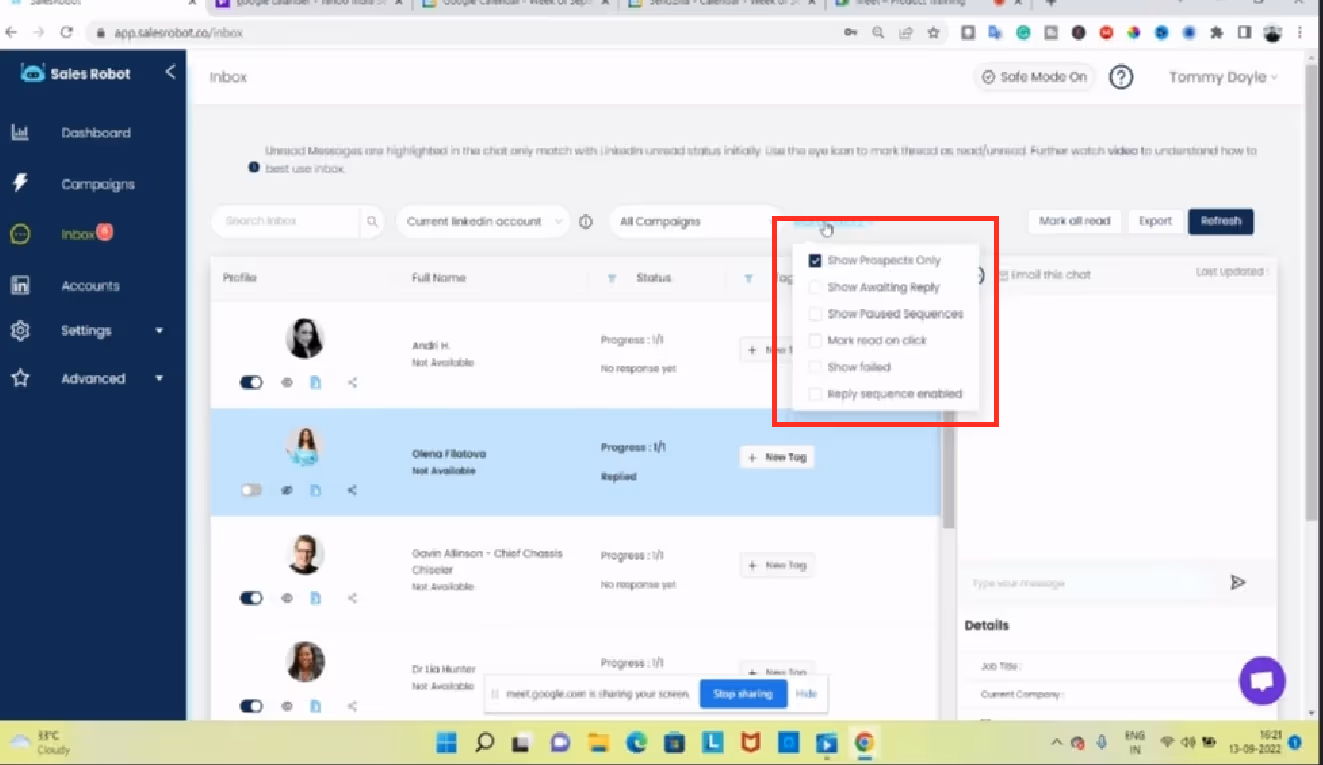Click the help question mark icon
1323x765 pixels.
point(1121,77)
